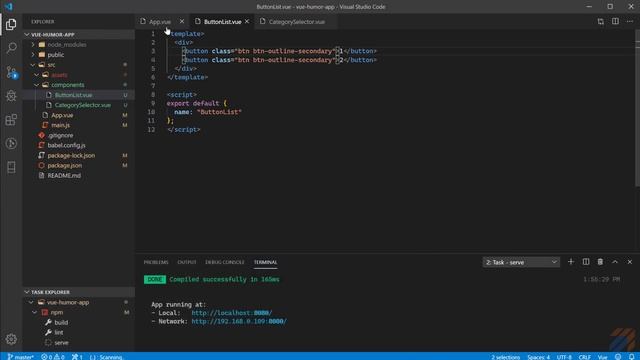Select the TERMINAL panel tab
Viewport: 640px width, 360px height.
coord(265,262)
